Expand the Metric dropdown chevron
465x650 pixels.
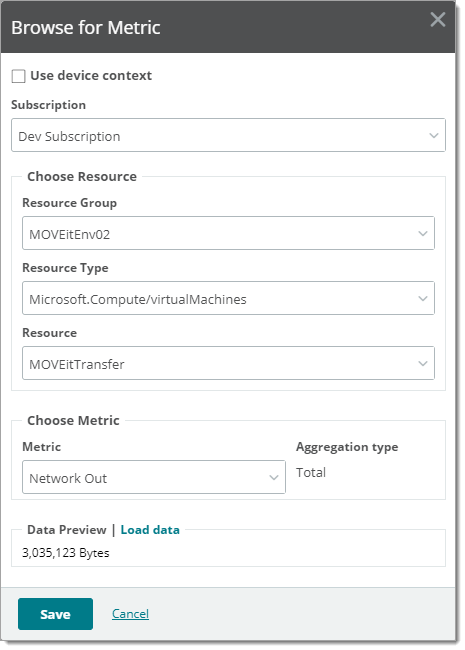coord(274,478)
